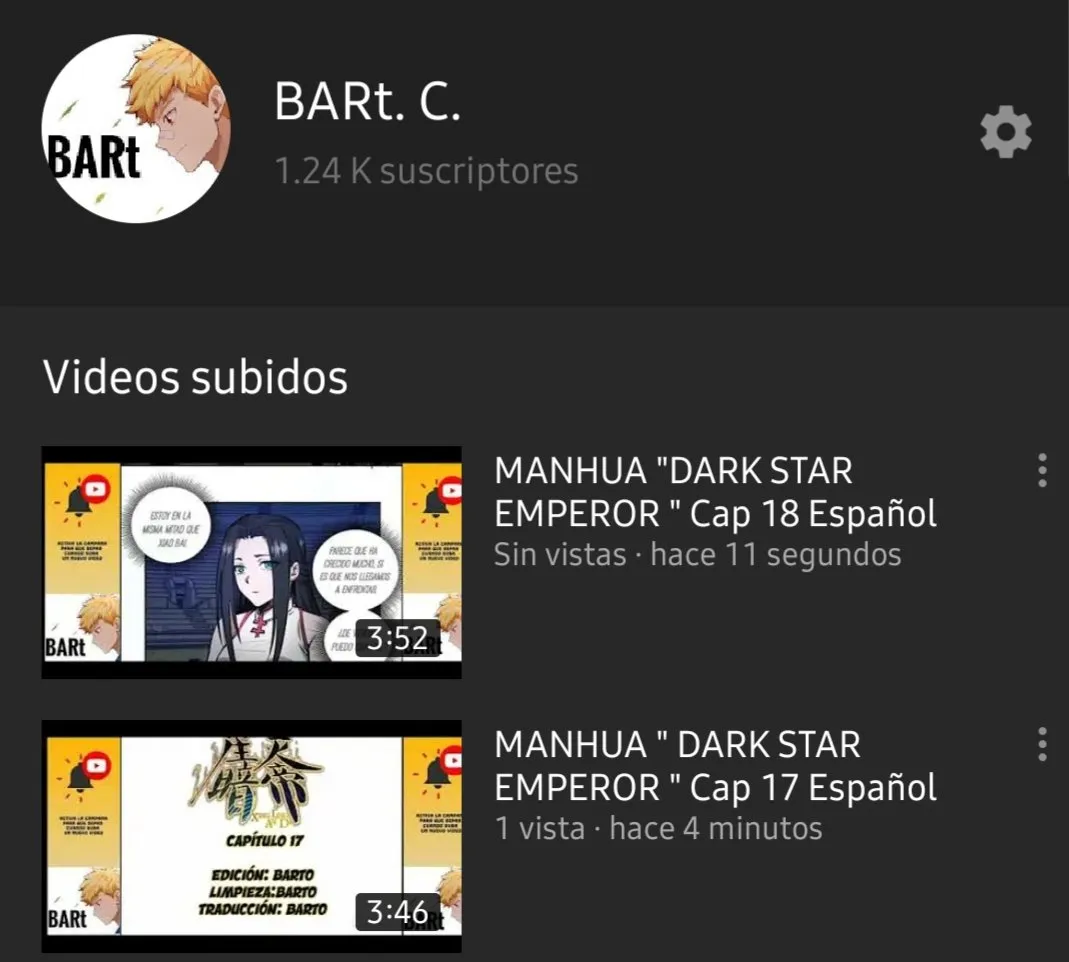Open options menu for Cap 18 video
This screenshot has width=1069, height=962.
pyautogui.click(x=1042, y=470)
